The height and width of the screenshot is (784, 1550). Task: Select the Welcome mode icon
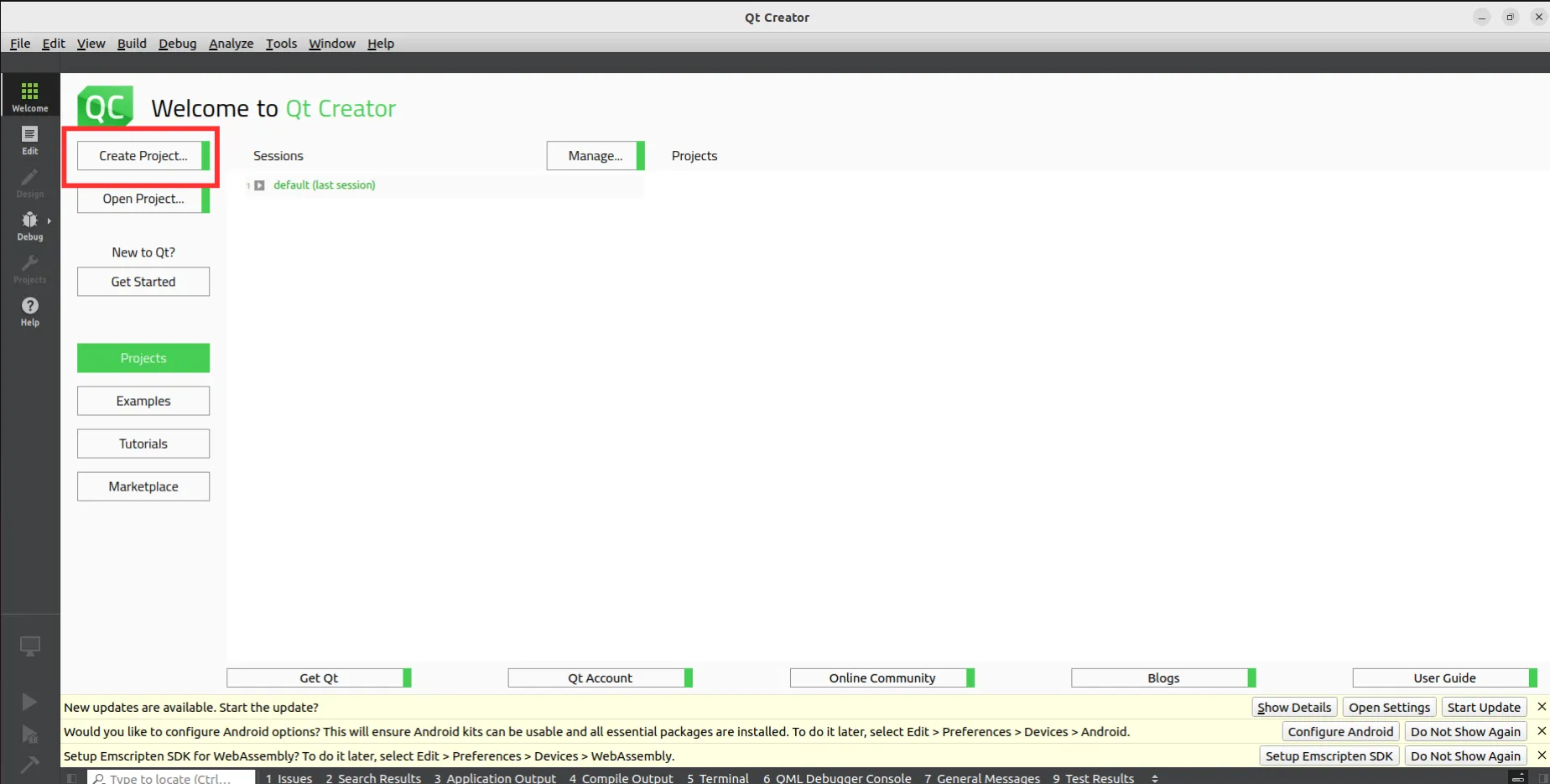click(x=29, y=94)
